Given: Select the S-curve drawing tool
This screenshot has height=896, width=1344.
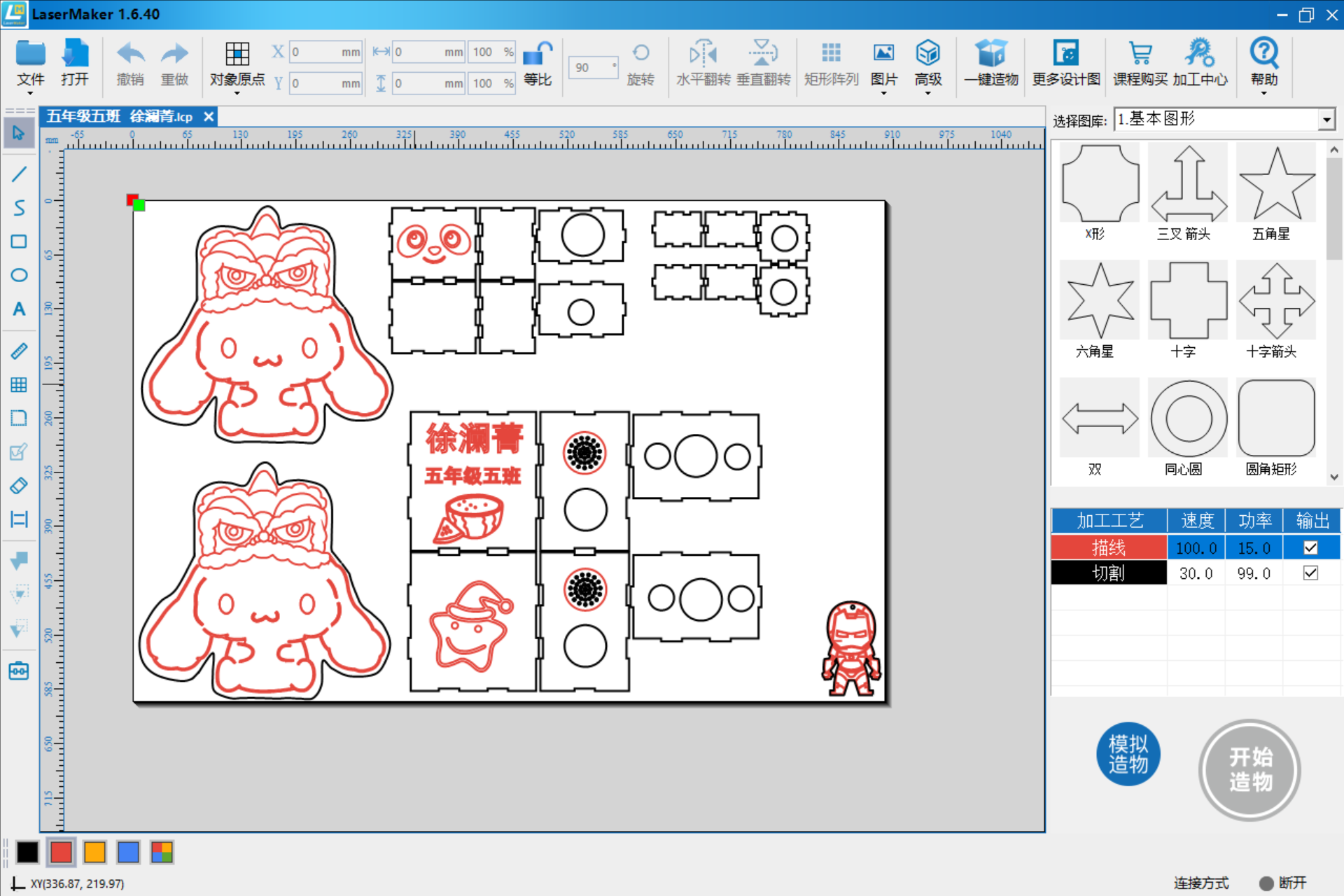Looking at the screenshot, I should click(19, 208).
